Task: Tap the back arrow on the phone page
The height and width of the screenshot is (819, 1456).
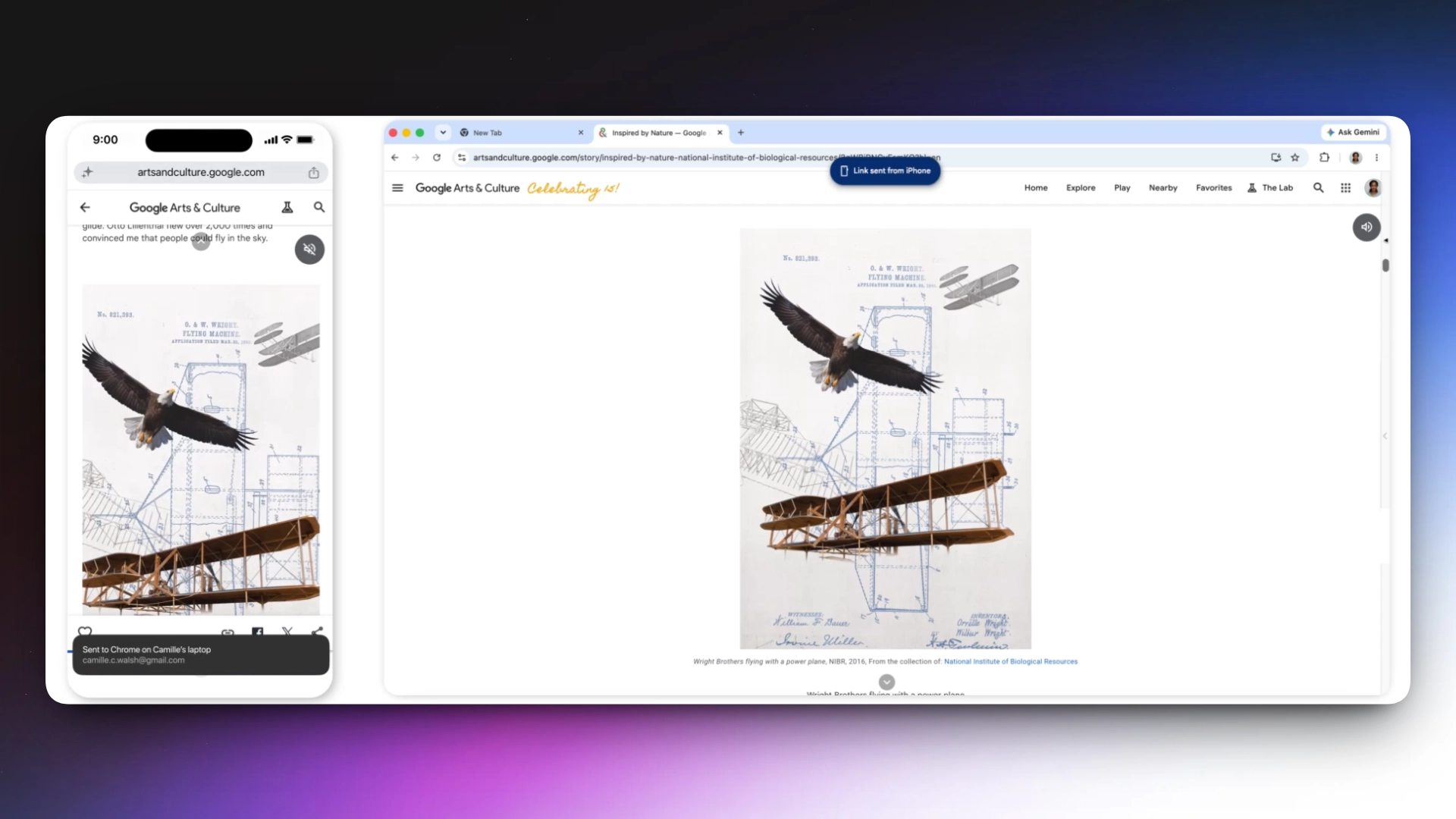Action: 85,207
